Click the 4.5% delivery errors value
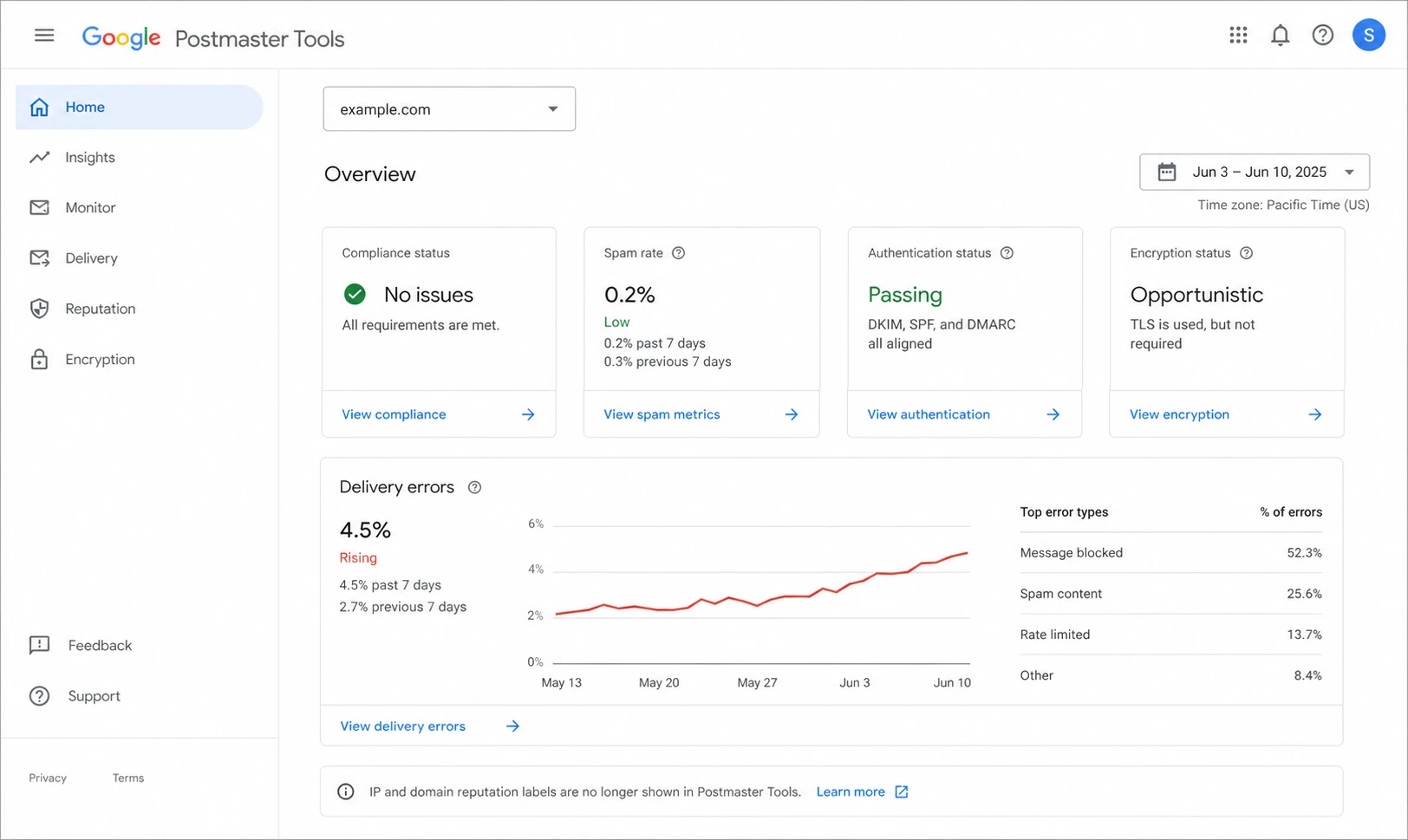This screenshot has width=1408, height=840. pos(365,530)
